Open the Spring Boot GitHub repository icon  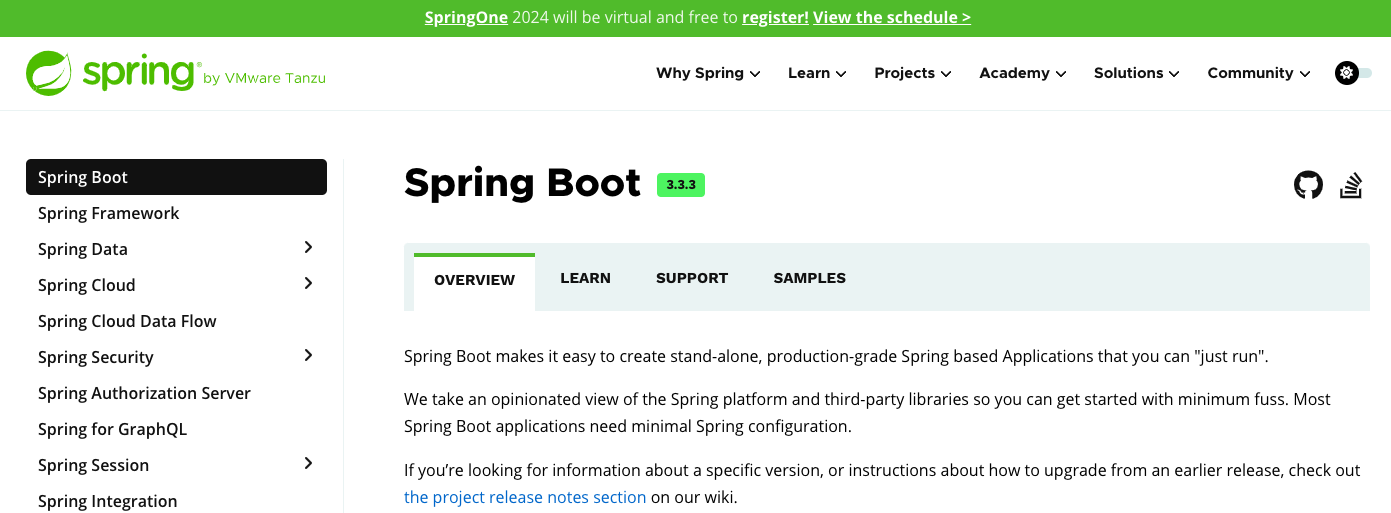1308,185
